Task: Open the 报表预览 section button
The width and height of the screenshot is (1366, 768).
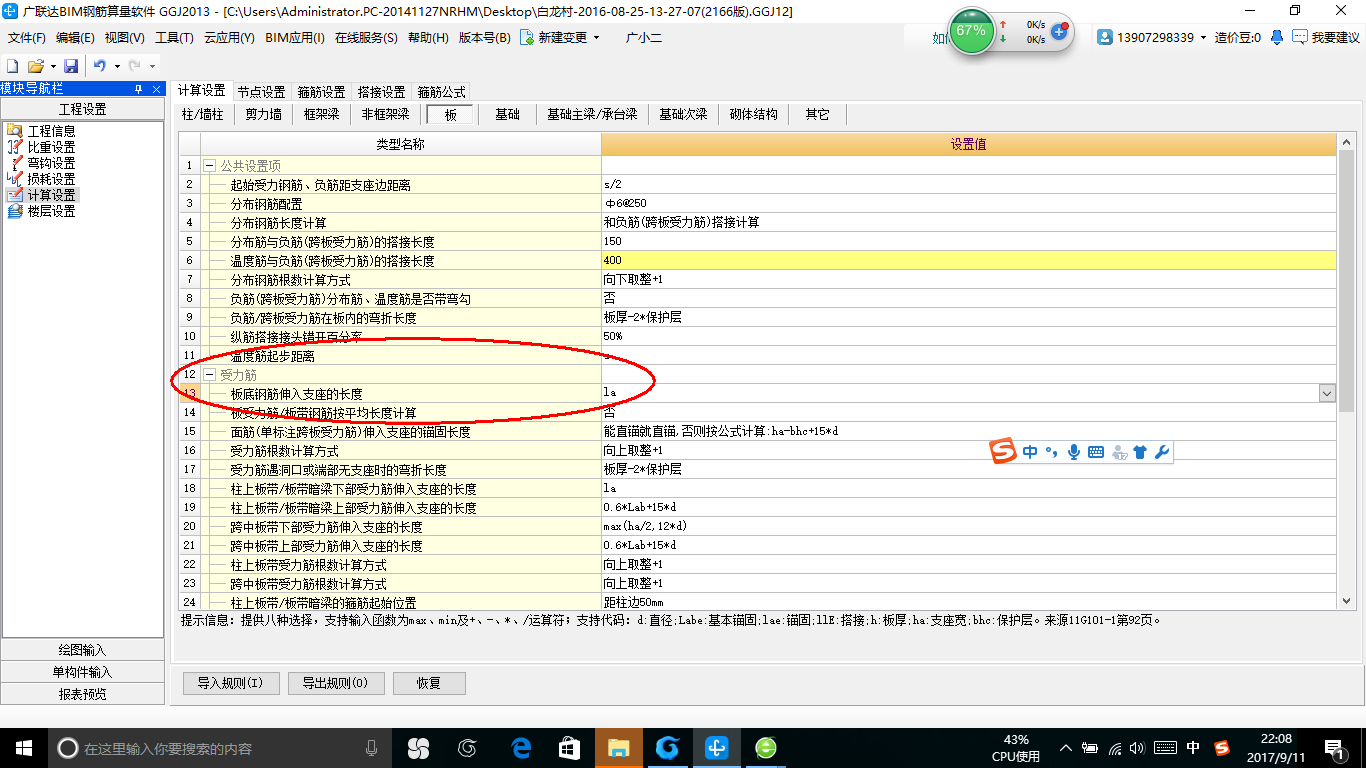Action: click(82, 694)
